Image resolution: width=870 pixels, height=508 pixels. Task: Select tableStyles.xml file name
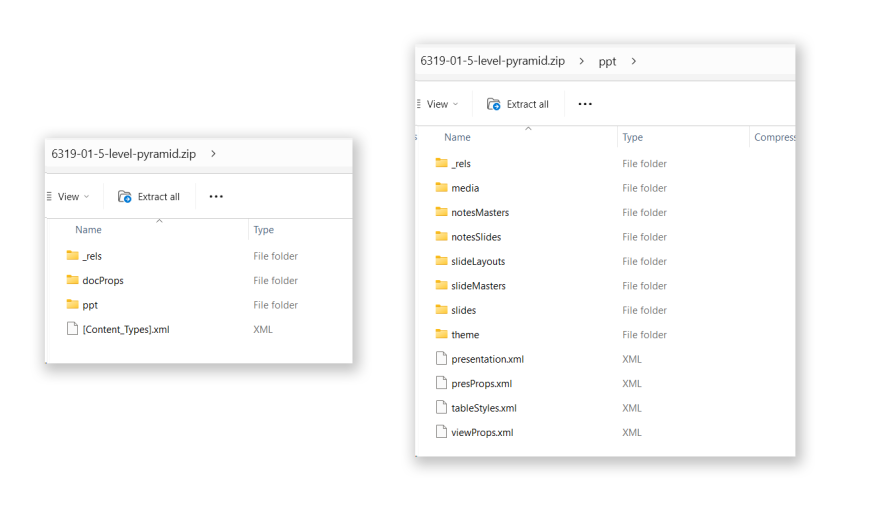click(484, 408)
